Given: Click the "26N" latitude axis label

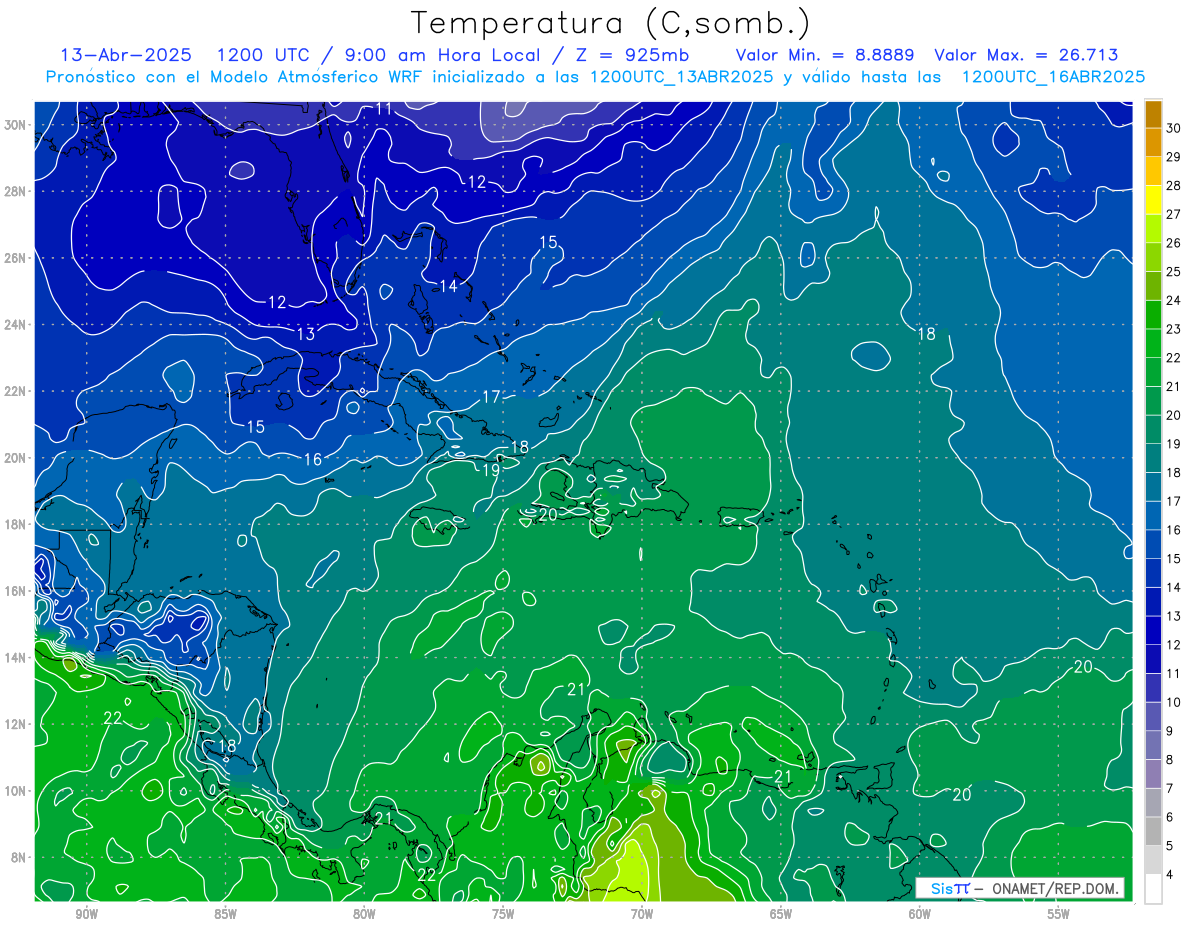Looking at the screenshot, I should coord(16,258).
